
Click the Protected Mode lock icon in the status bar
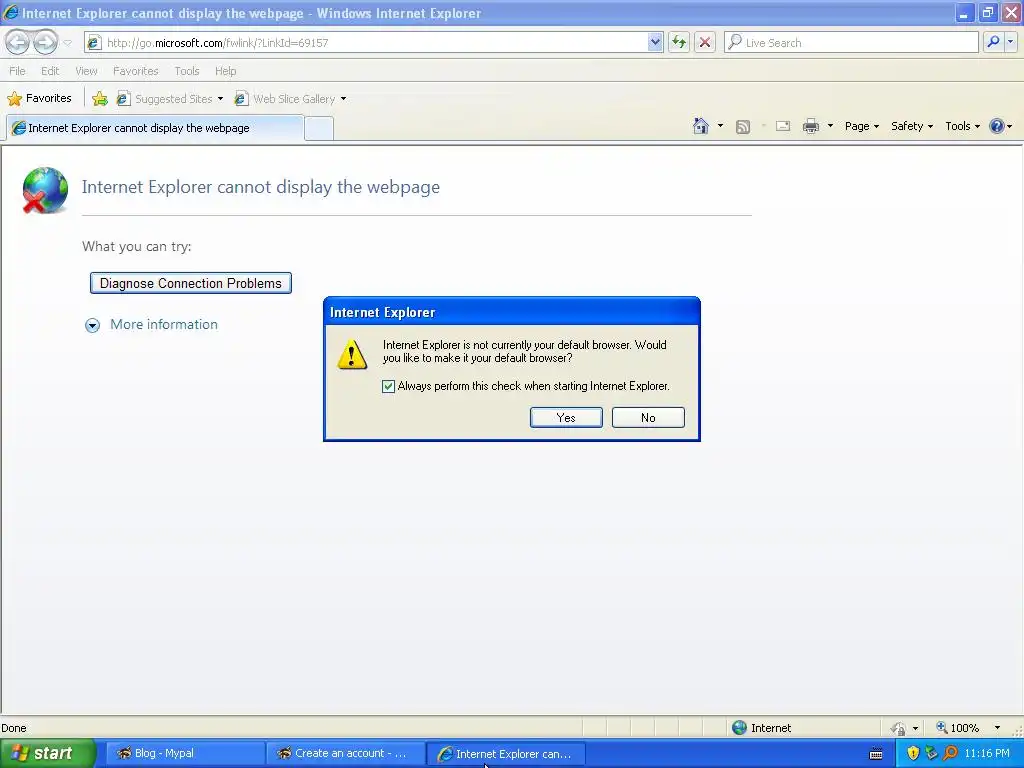tap(899, 728)
